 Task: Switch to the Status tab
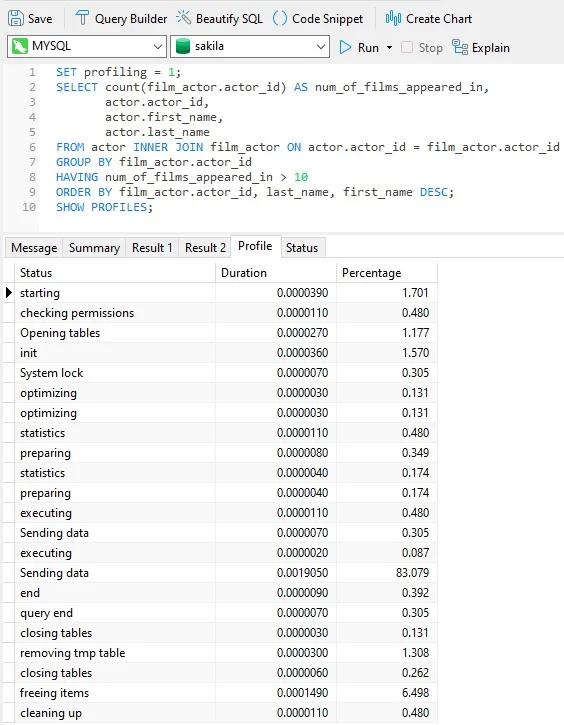[x=302, y=248]
